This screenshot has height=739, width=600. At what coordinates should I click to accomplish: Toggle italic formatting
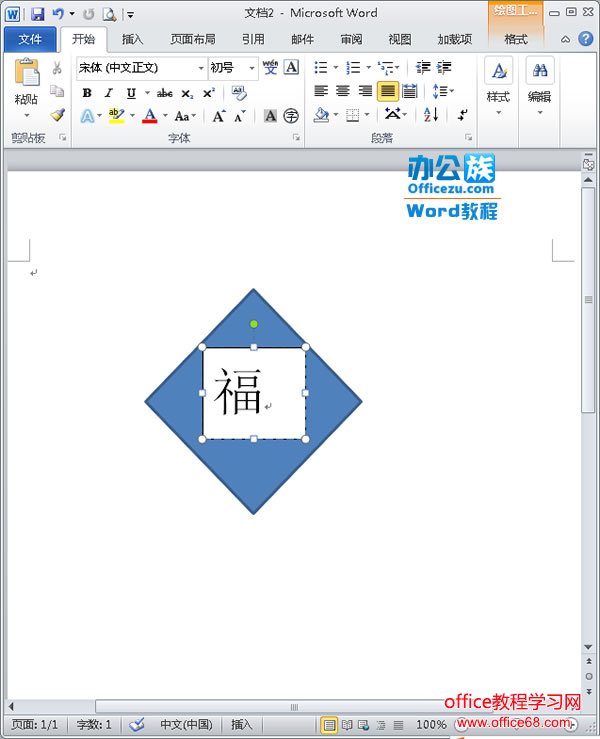click(109, 93)
